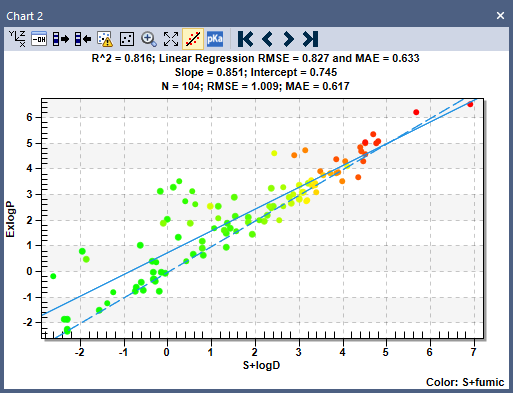Click the expand to full view icon
The height and width of the screenshot is (393, 513).
(171, 39)
